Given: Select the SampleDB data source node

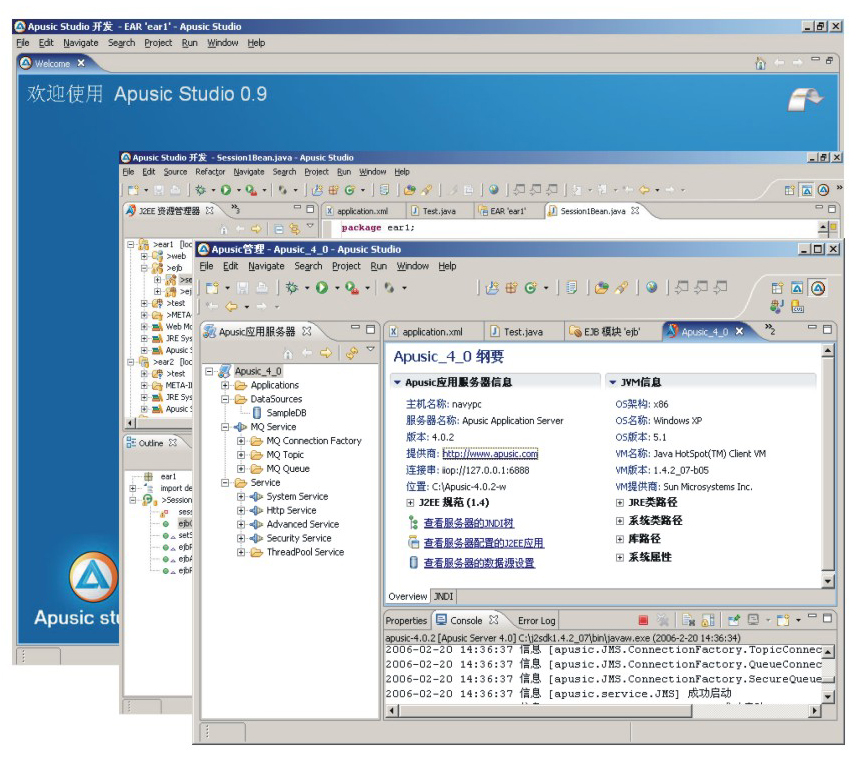Looking at the screenshot, I should (286, 412).
